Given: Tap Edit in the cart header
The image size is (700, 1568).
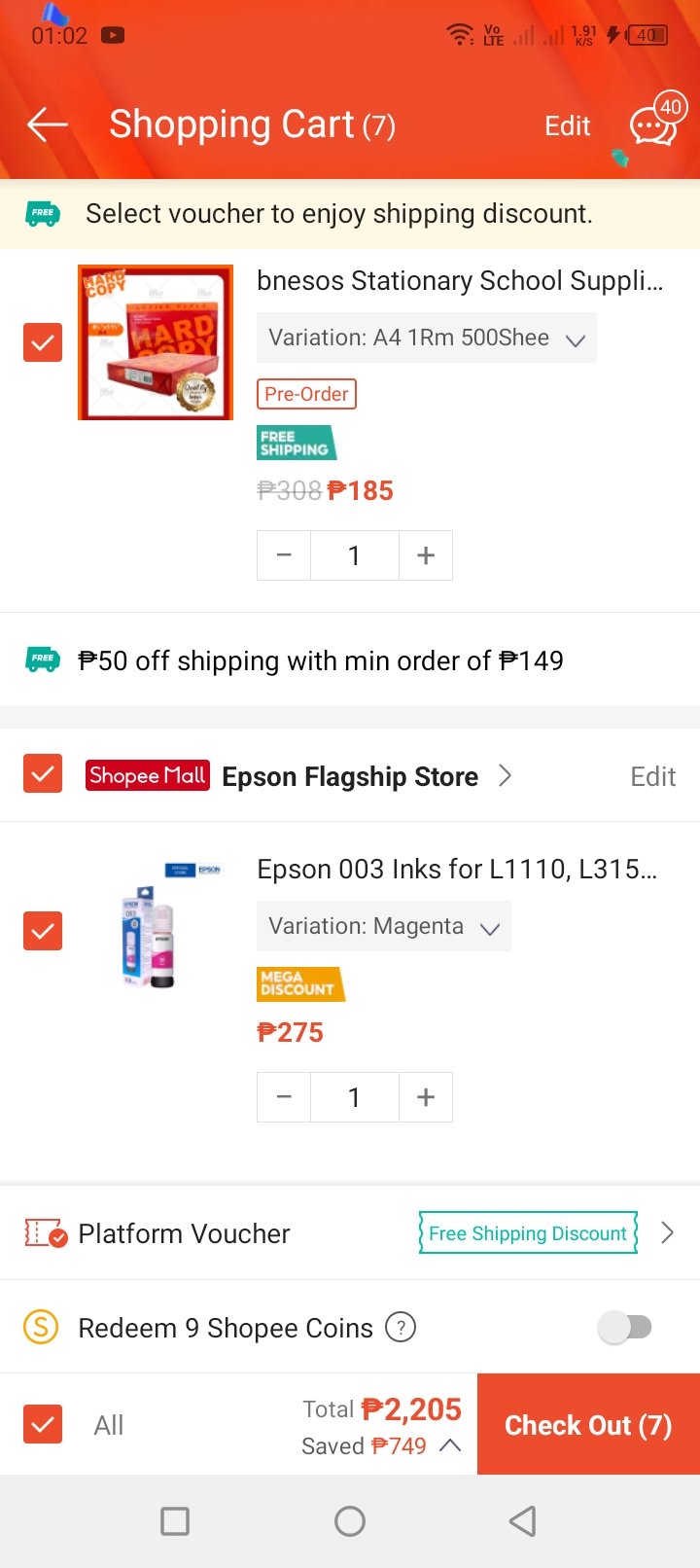Looking at the screenshot, I should [x=567, y=125].
